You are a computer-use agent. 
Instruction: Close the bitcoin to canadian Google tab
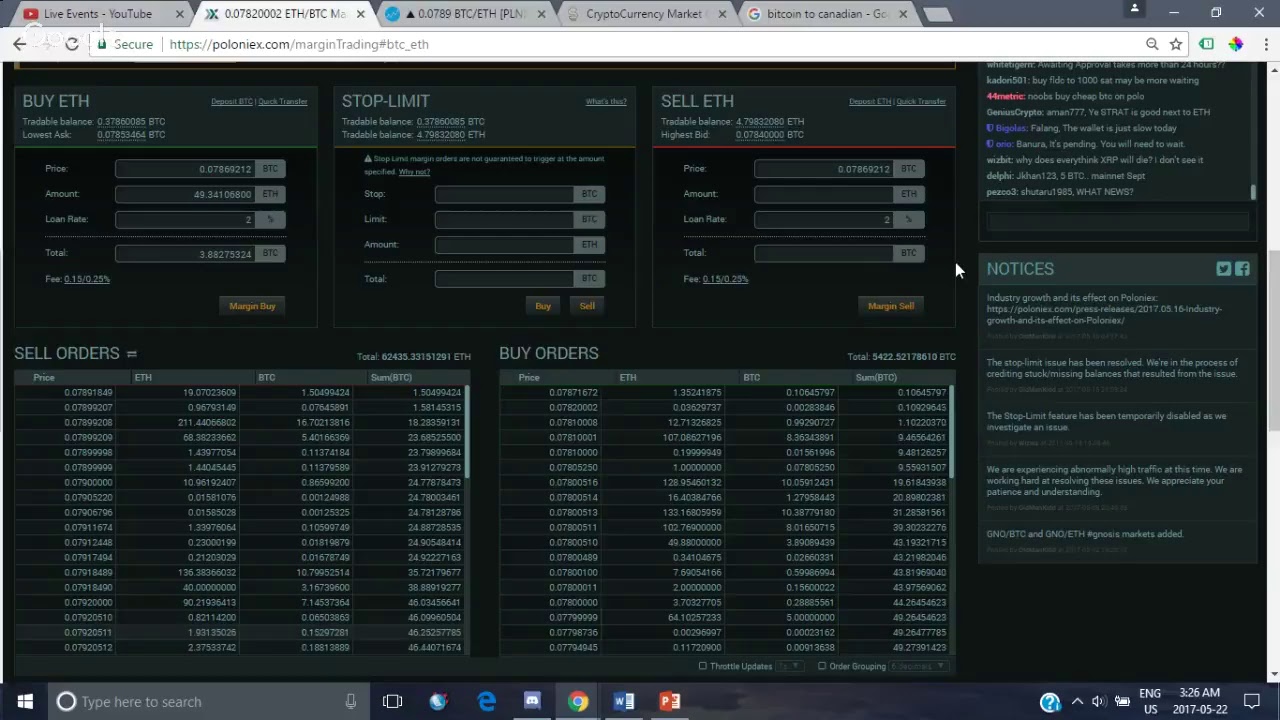click(903, 14)
